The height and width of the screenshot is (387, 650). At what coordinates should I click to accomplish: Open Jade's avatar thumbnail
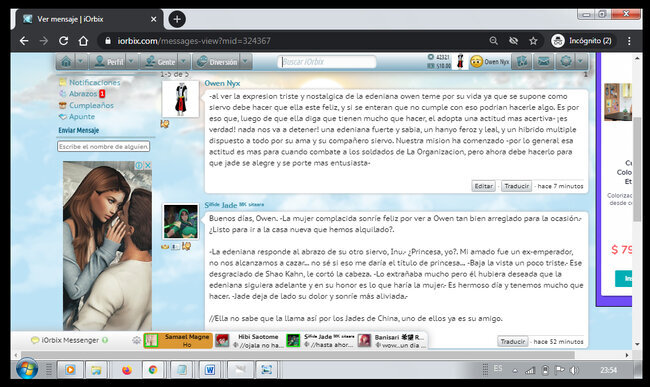[x=180, y=222]
